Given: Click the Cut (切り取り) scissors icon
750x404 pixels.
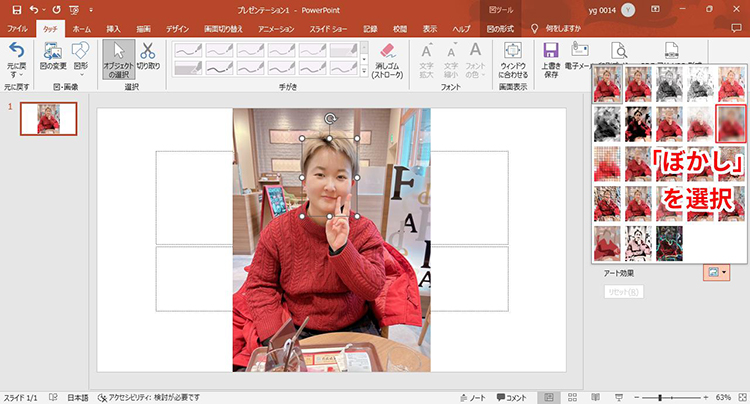Looking at the screenshot, I should click(x=147, y=58).
